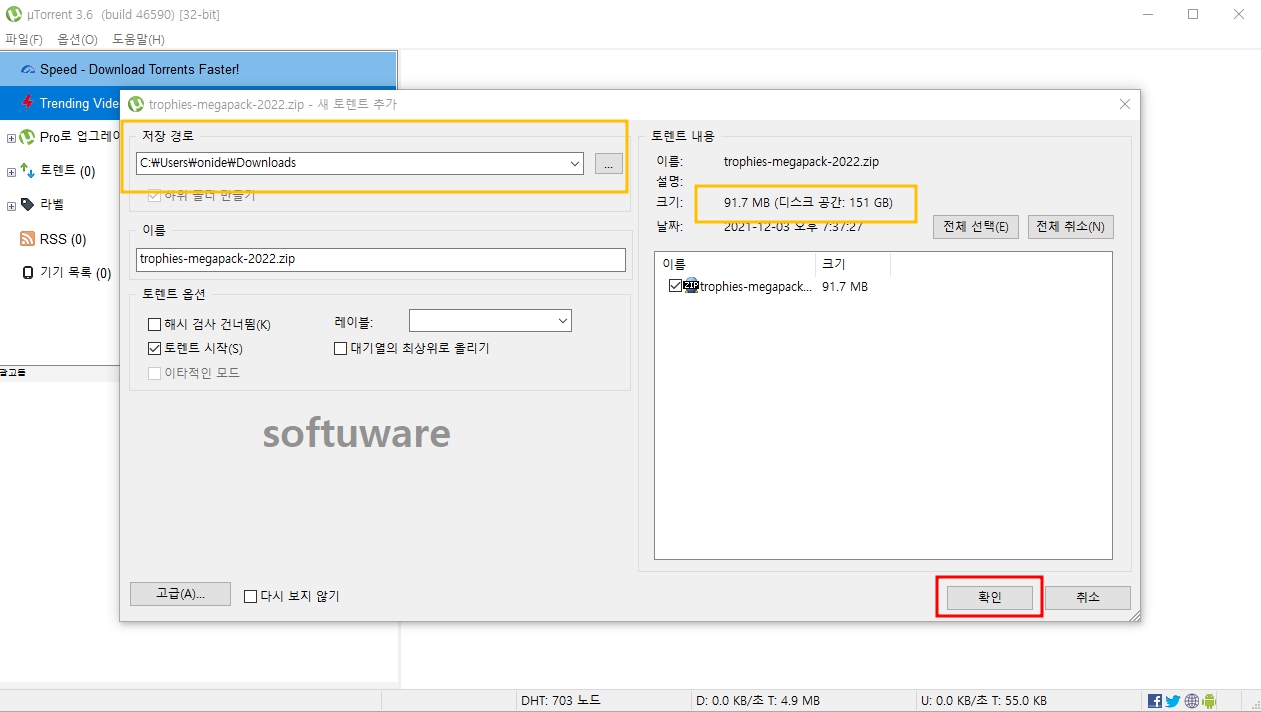Click the browse ... button next to path
This screenshot has width=1261, height=712.
(608, 164)
